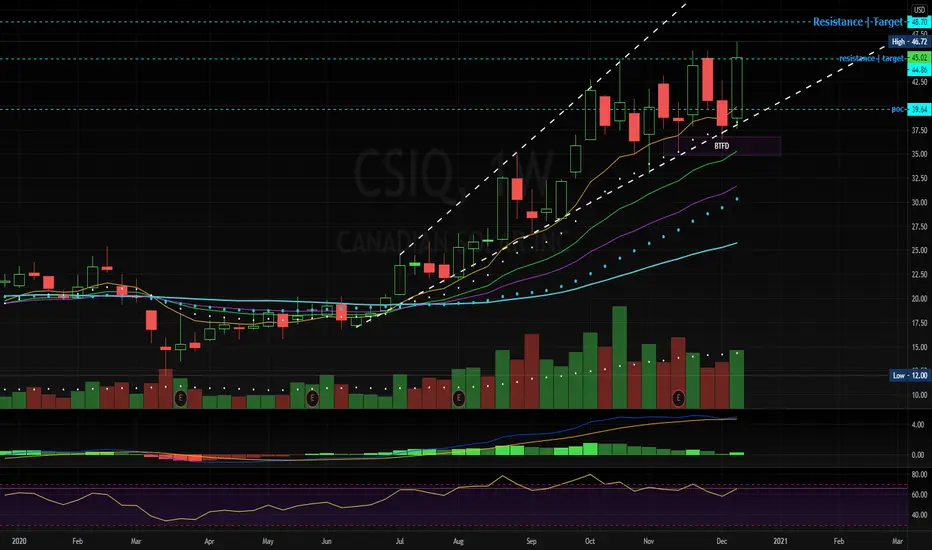Select the 'poc' line label
The width and height of the screenshot is (932, 550).
tap(898, 109)
